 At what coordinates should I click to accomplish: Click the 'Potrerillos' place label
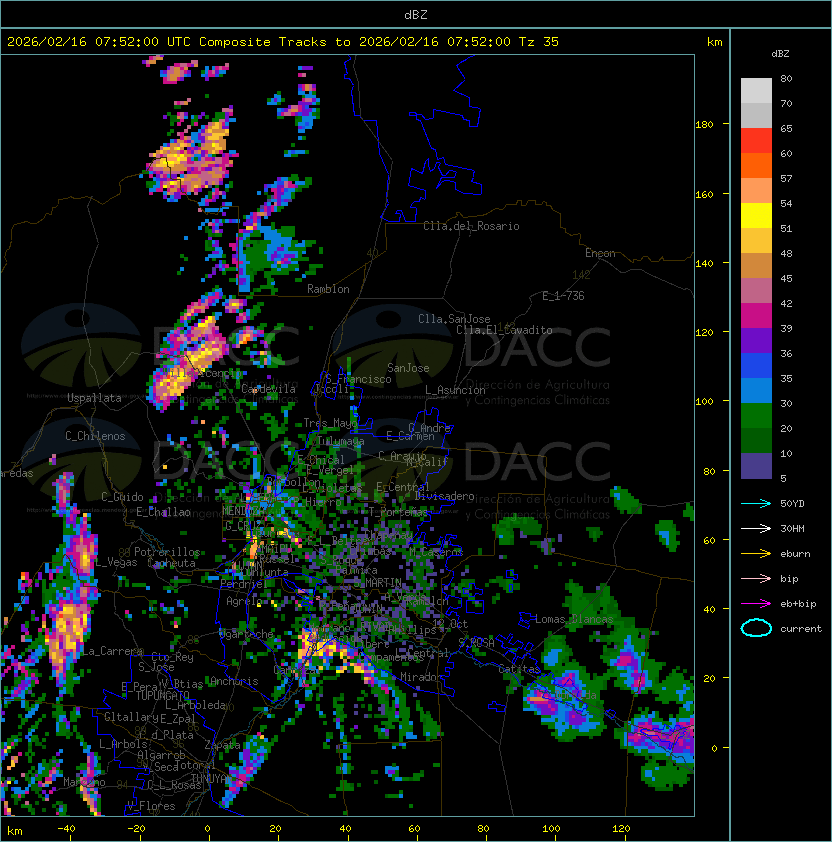pyautogui.click(x=167, y=552)
